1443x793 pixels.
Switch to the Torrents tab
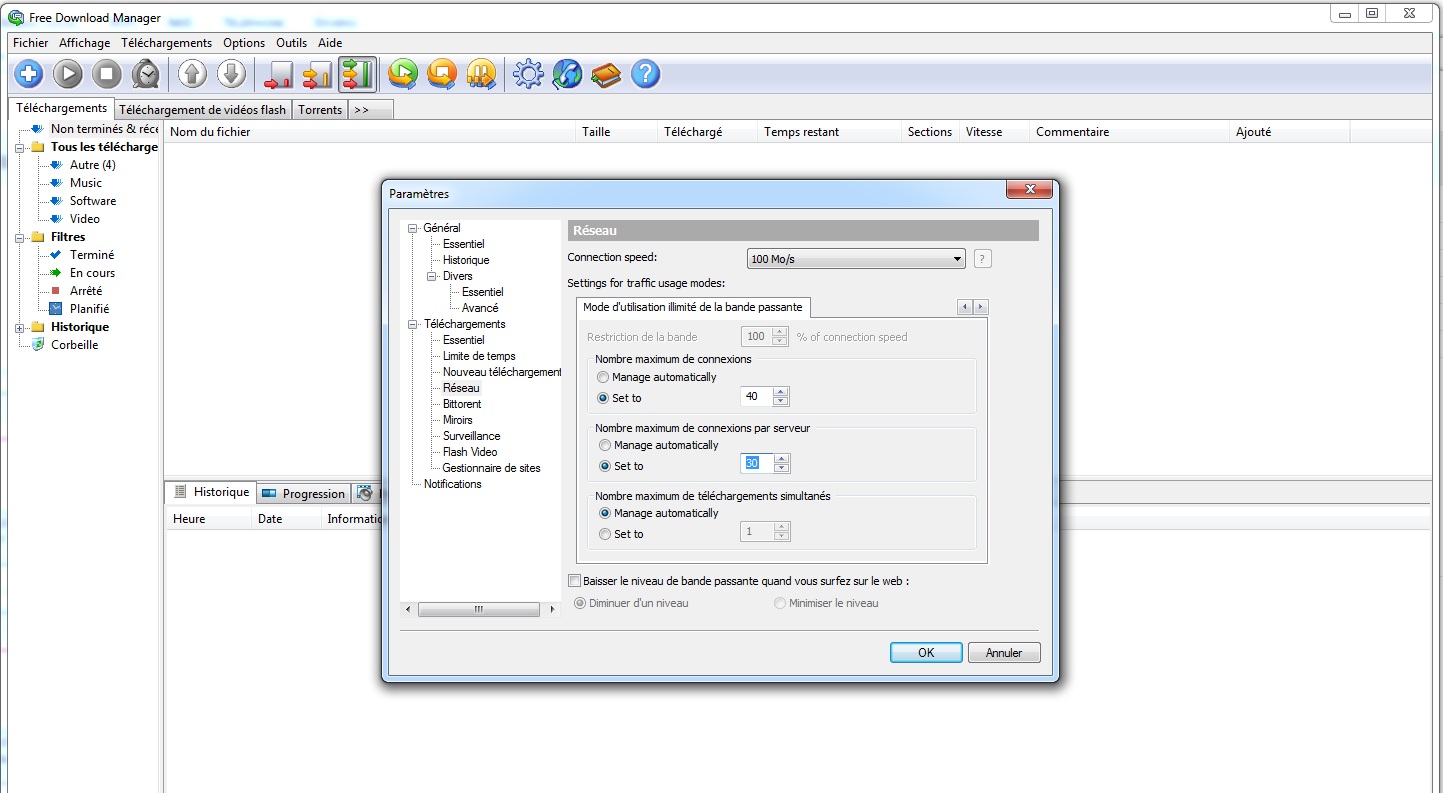pos(320,110)
